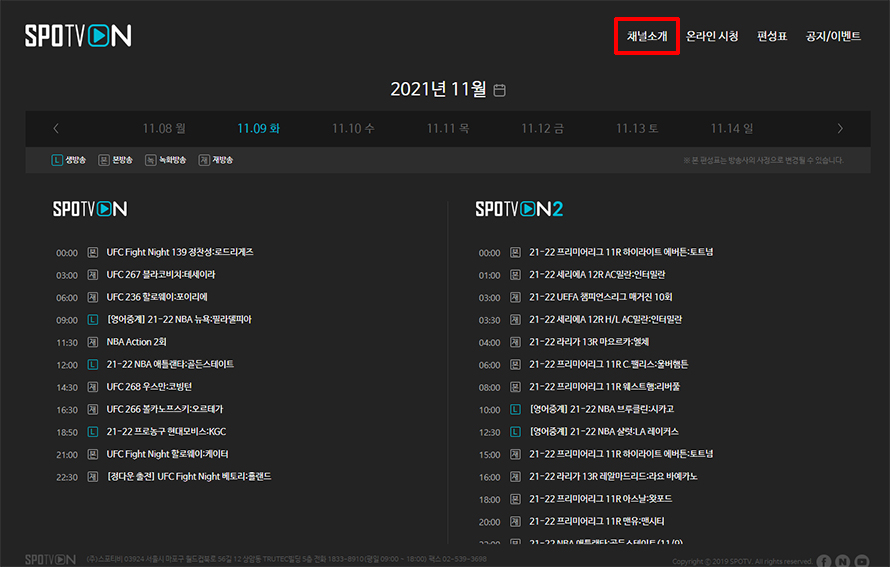Select 21-22 라리가 13R 마요르카:엘체
Screen dimensions: 890x567
[x=589, y=342]
